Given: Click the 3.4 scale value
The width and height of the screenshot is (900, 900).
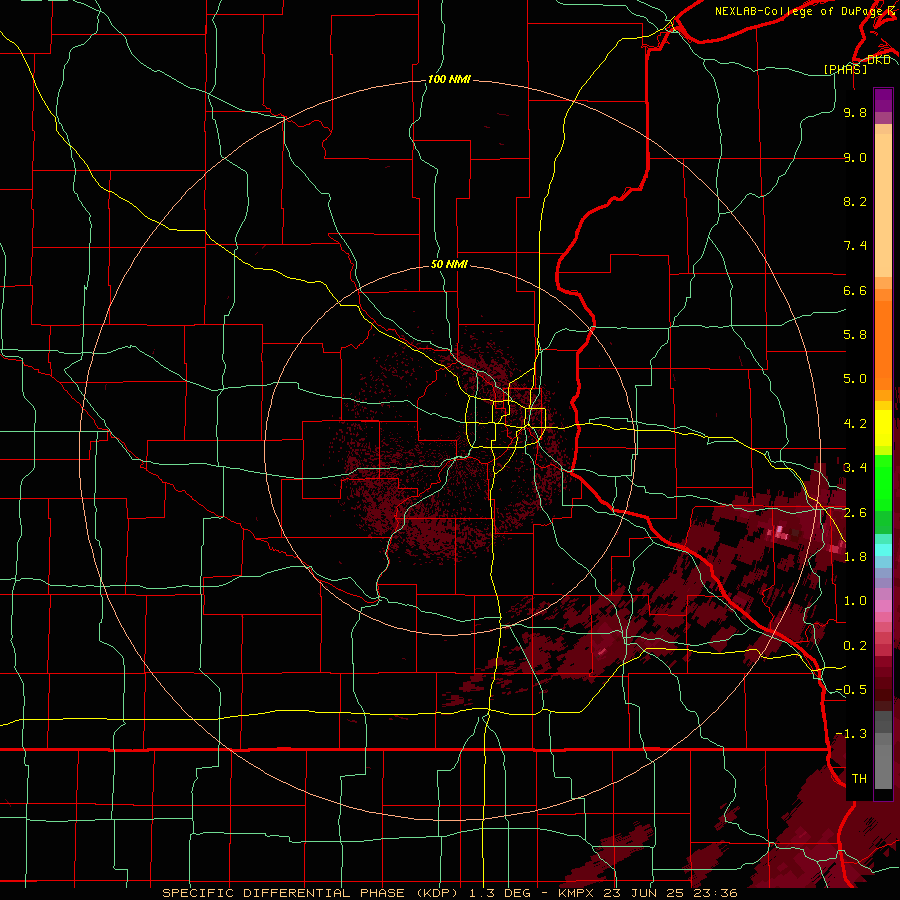Looking at the screenshot, I should pos(855,468).
